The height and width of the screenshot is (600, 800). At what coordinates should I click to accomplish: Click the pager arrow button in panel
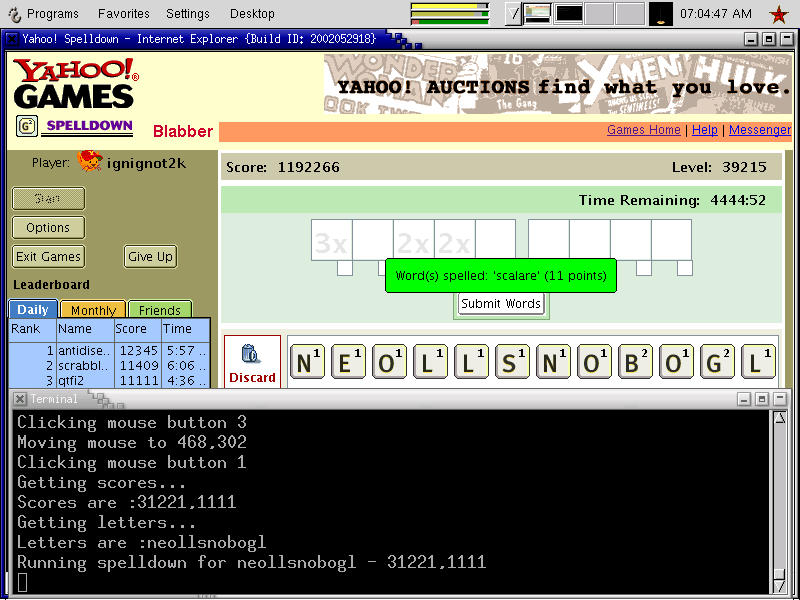(513, 14)
